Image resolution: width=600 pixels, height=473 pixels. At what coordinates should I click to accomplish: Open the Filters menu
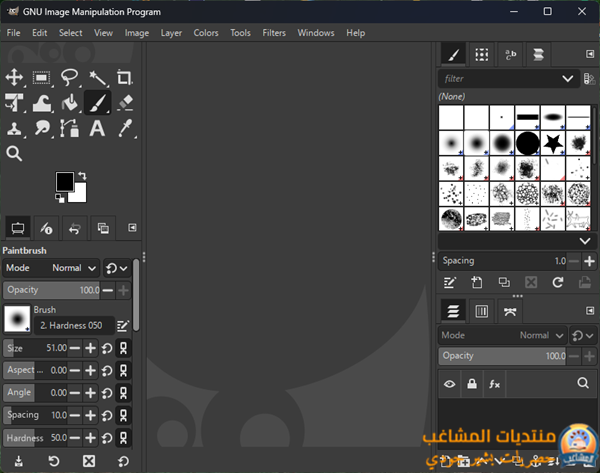click(x=273, y=33)
